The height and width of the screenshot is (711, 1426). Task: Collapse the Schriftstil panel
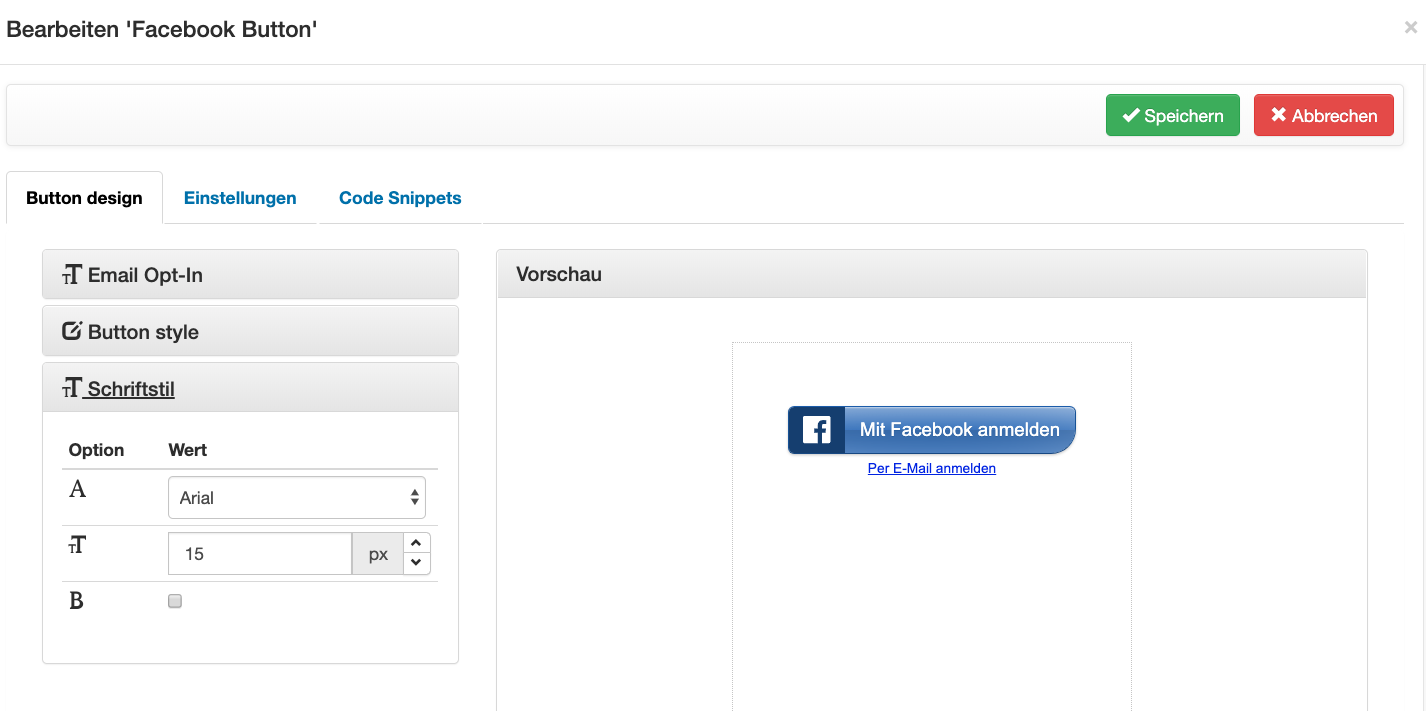coord(250,388)
